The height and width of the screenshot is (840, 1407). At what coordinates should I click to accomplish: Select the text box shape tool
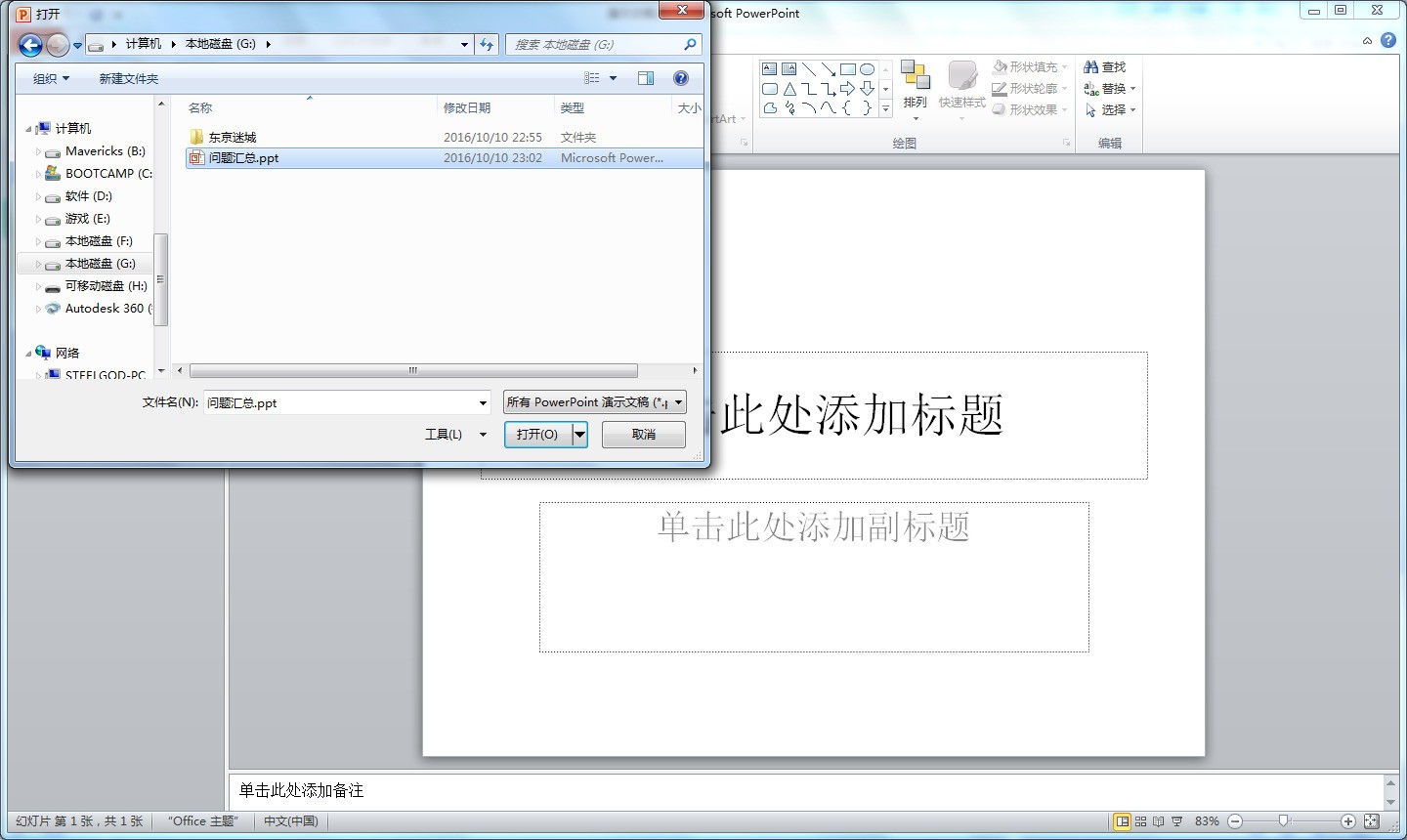pyautogui.click(x=770, y=69)
